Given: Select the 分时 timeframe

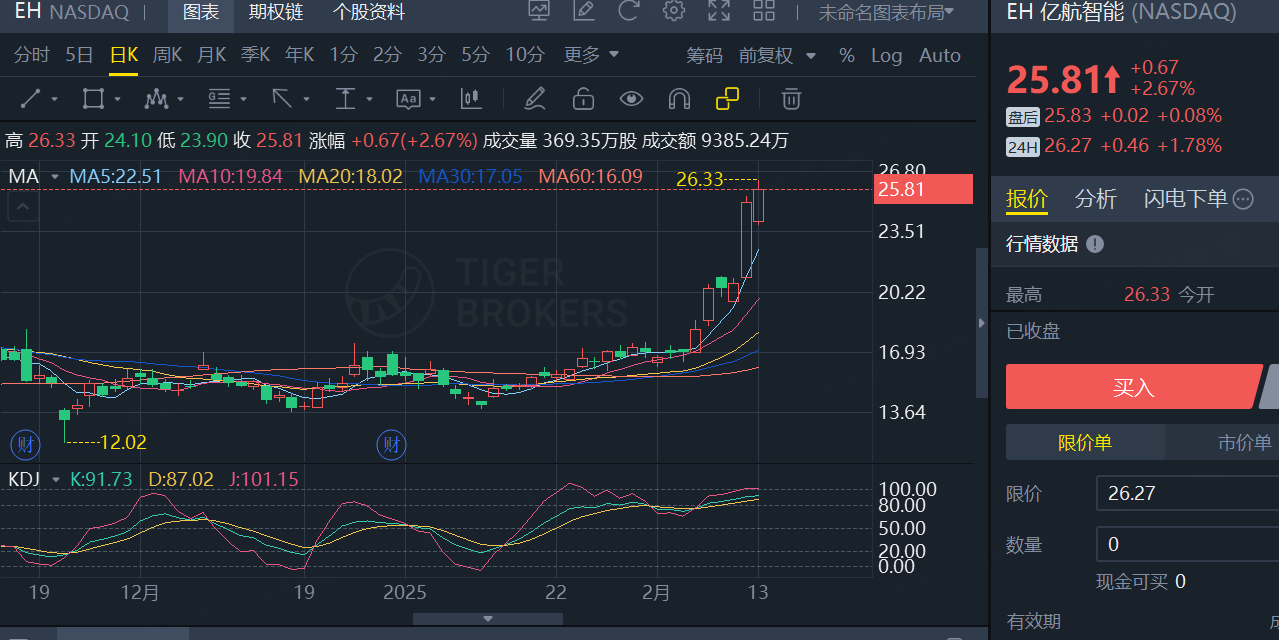Looking at the screenshot, I should [x=32, y=55].
